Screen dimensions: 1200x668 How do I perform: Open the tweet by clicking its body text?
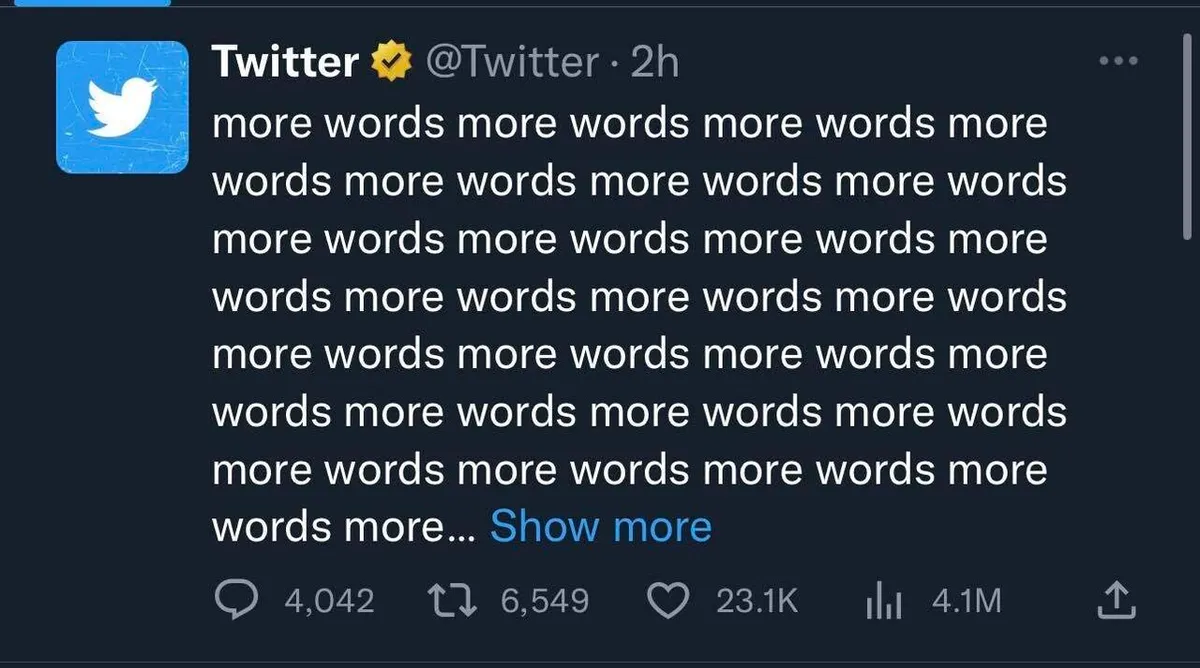point(630,296)
